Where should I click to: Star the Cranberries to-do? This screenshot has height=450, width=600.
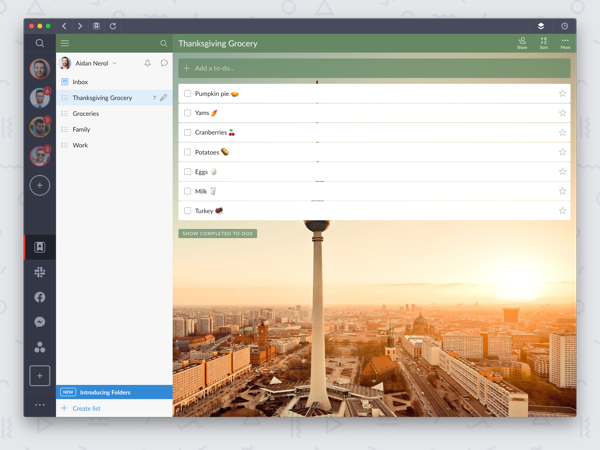562,132
